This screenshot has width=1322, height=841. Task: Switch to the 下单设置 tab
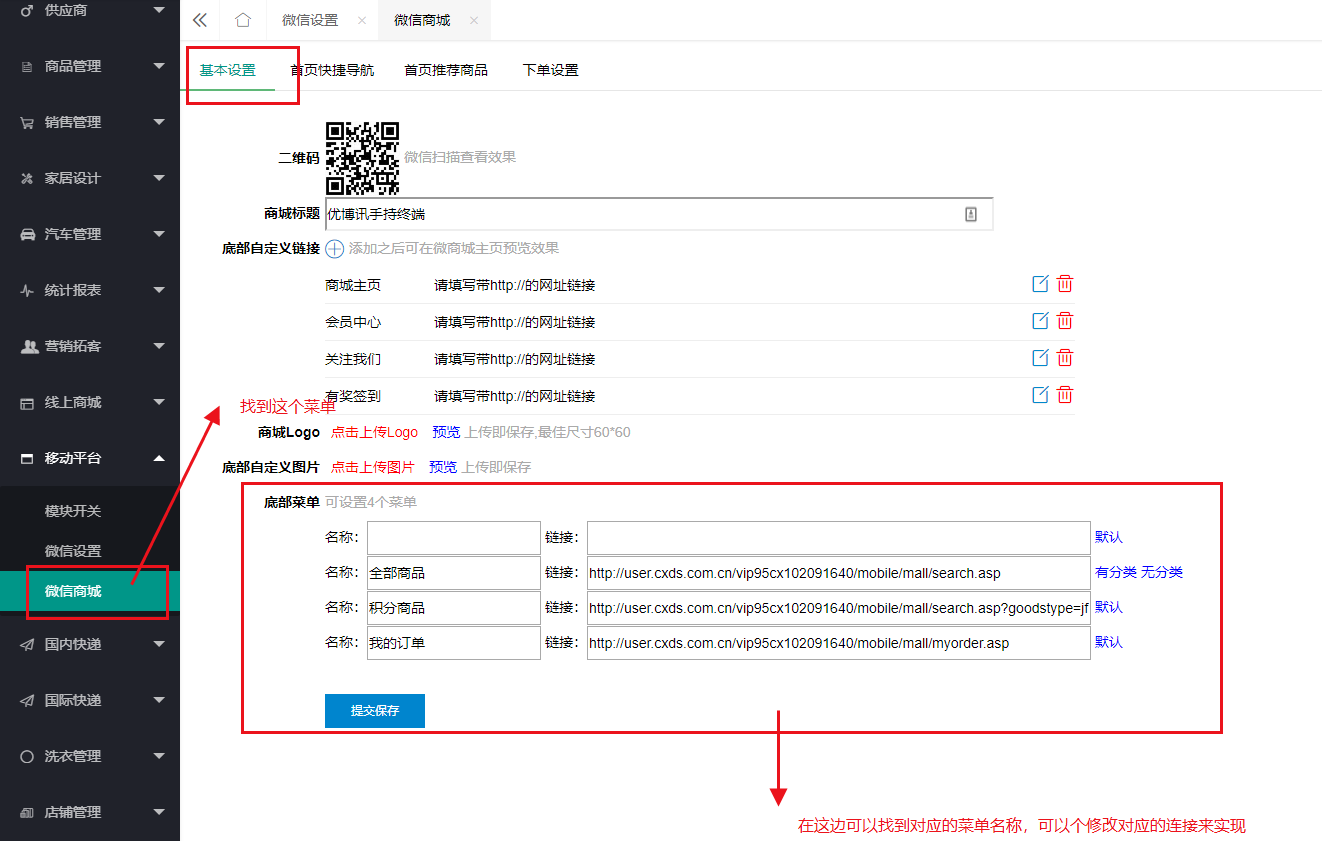tap(550, 70)
